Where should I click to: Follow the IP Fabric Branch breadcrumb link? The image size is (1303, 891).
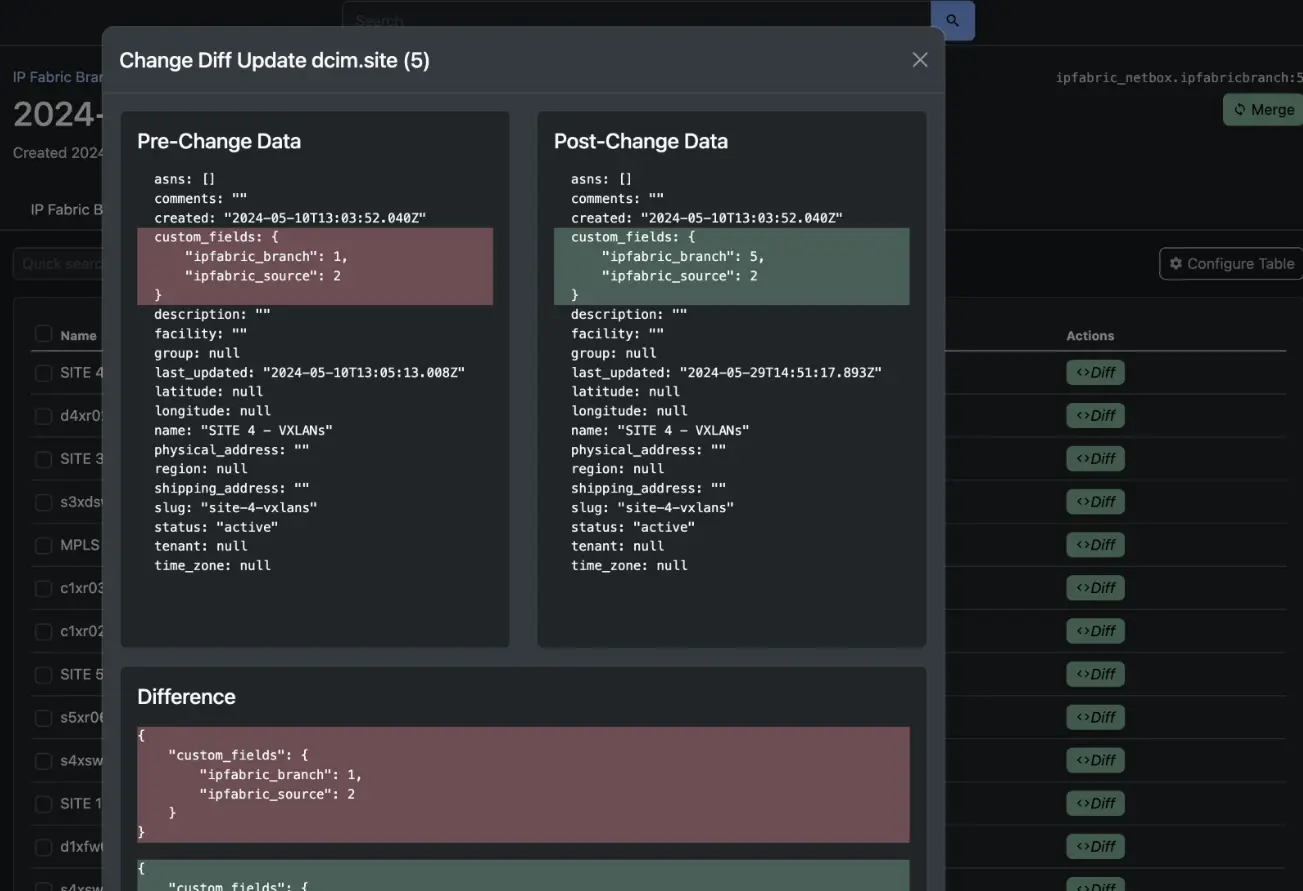tap(57, 77)
